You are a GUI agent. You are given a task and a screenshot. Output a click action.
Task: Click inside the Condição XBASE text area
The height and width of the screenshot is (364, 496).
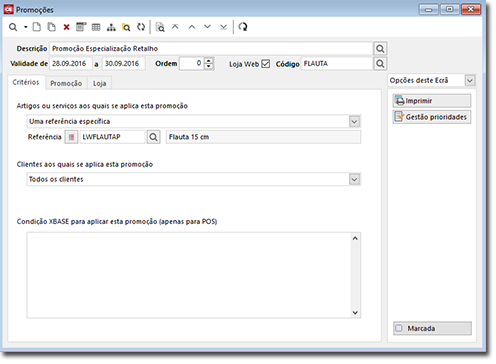[x=189, y=275]
